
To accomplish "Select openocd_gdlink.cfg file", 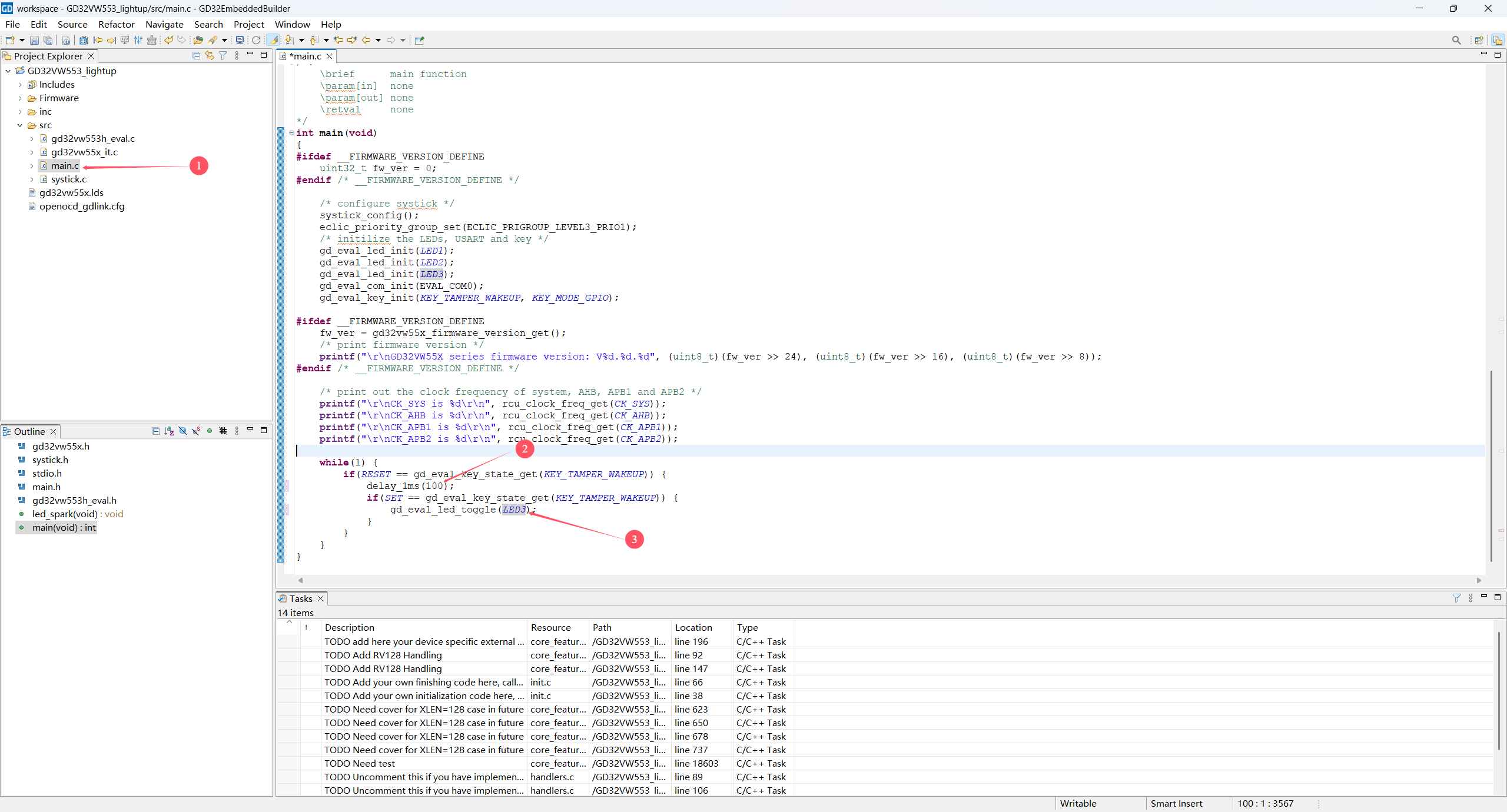I will (82, 207).
